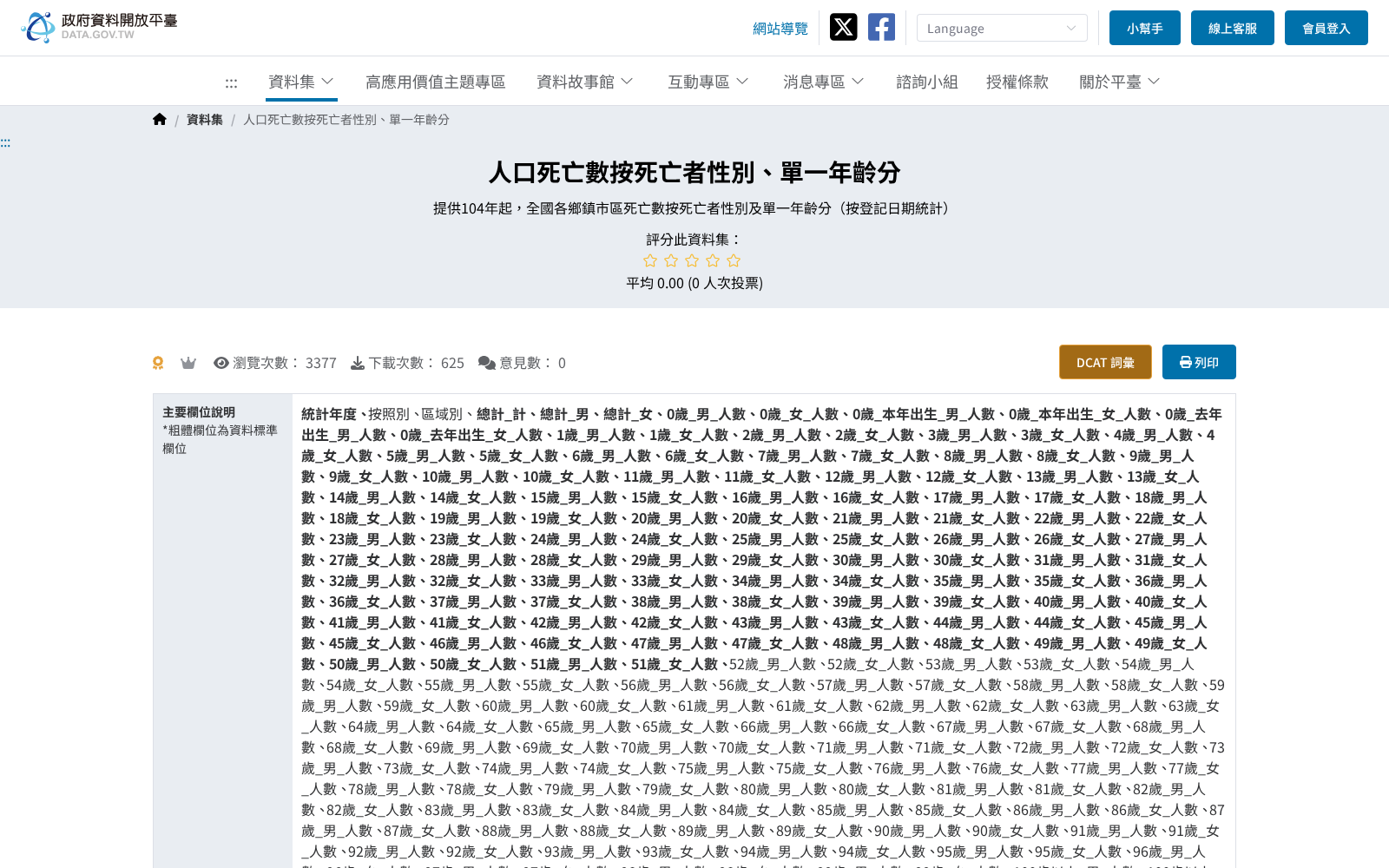
Task: Open the 授權條款 page
Action: point(1017,82)
